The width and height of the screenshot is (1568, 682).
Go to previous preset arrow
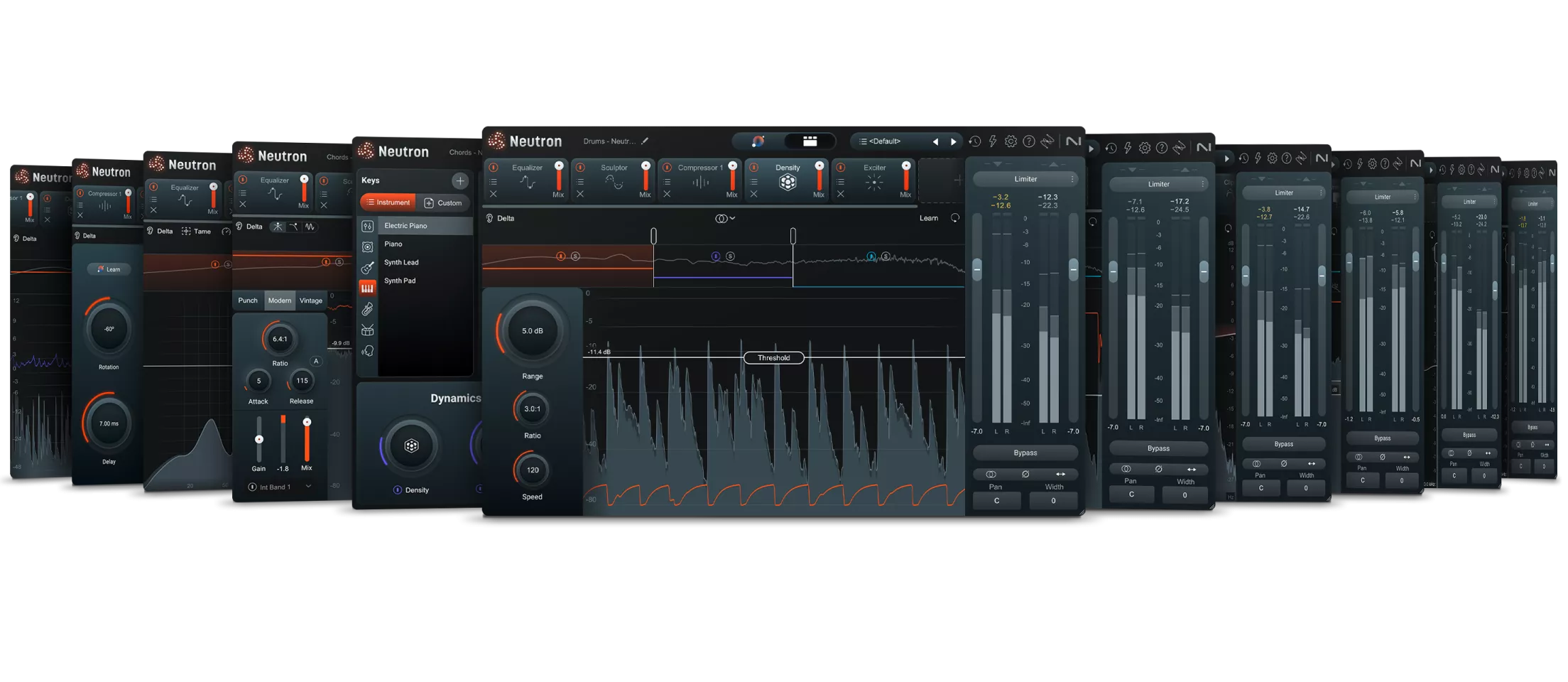pyautogui.click(x=935, y=142)
